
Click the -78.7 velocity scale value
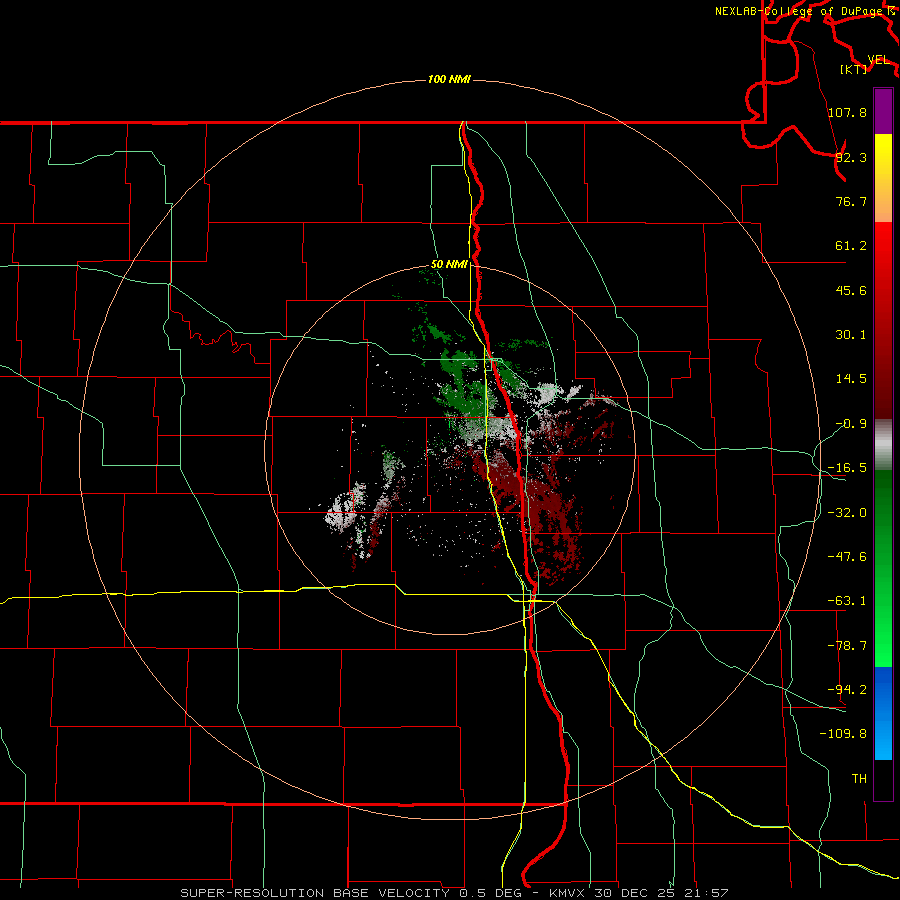click(x=847, y=646)
